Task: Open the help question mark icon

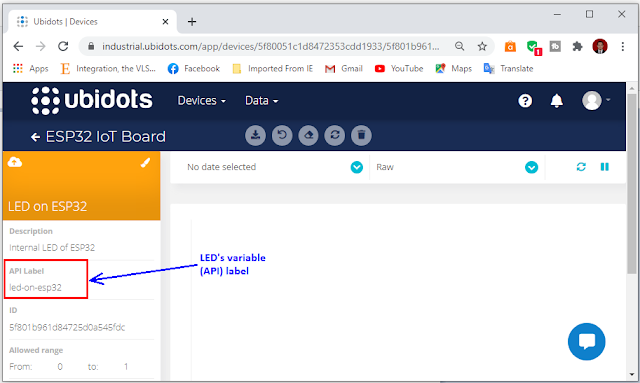Action: point(525,100)
